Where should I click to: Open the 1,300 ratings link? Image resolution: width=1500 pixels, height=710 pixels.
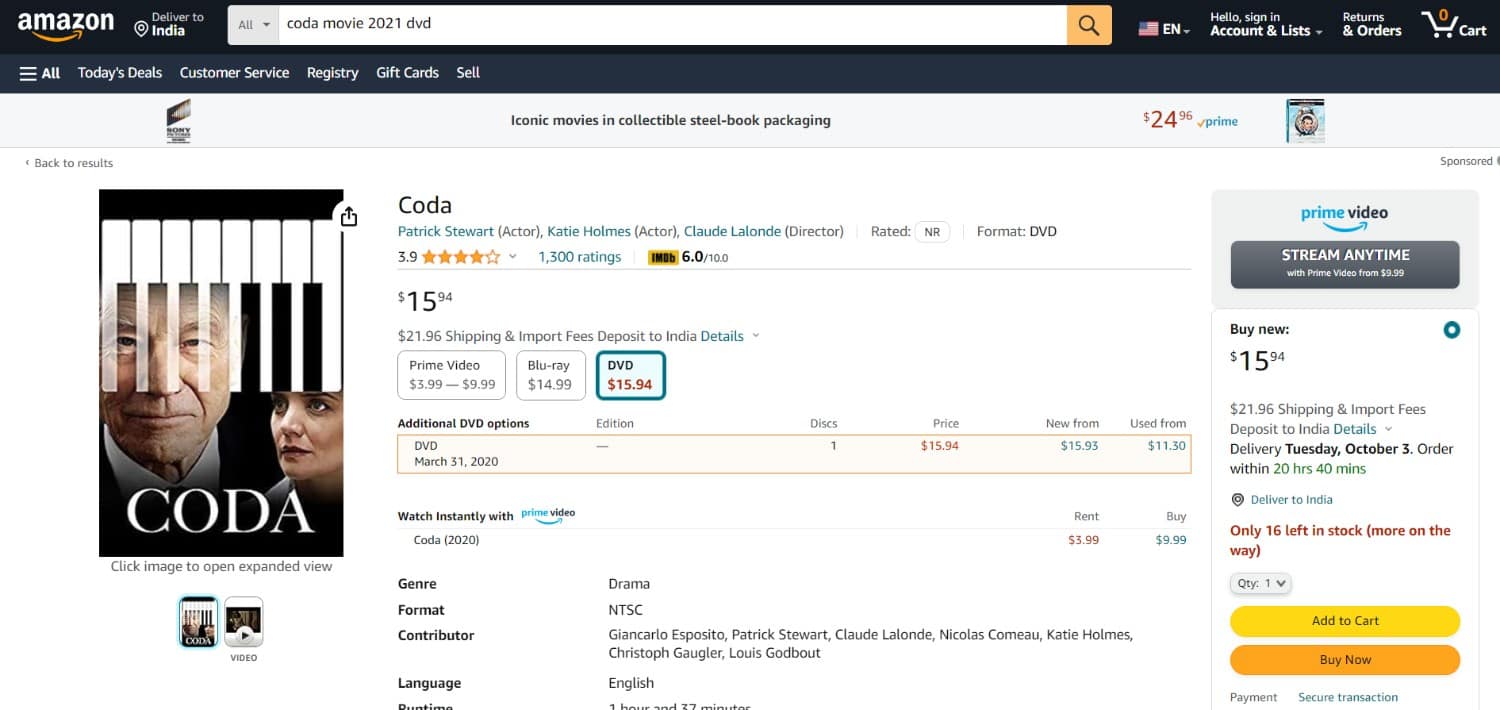click(x=580, y=257)
